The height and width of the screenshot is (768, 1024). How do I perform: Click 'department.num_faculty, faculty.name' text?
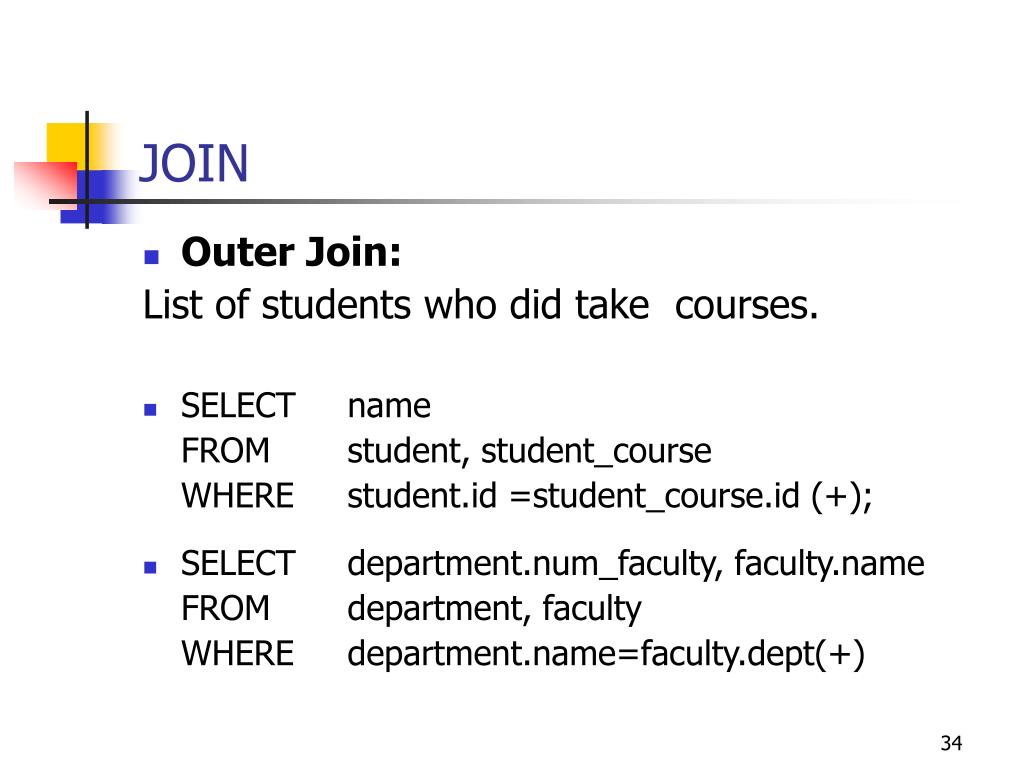pyautogui.click(x=636, y=564)
